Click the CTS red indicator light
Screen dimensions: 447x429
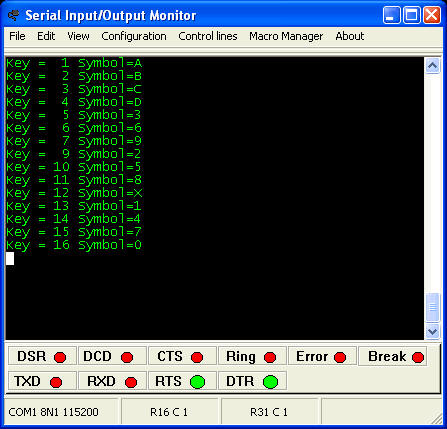coord(197,357)
